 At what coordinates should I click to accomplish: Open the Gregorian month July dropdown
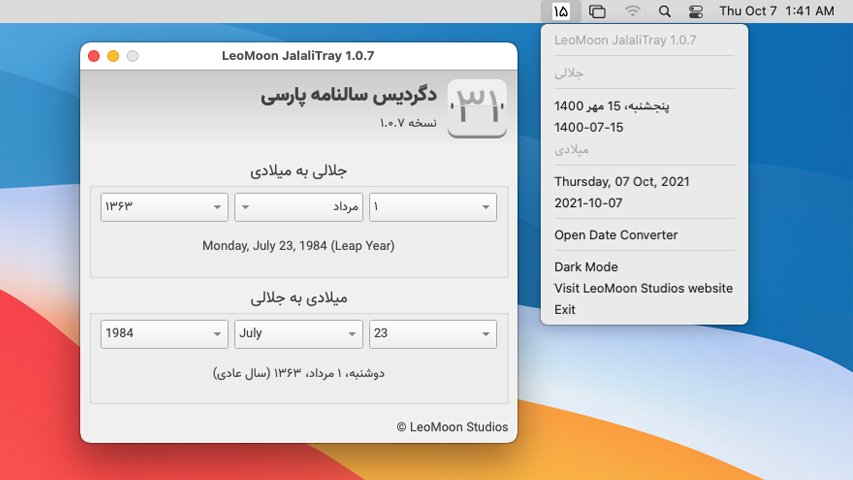299,334
